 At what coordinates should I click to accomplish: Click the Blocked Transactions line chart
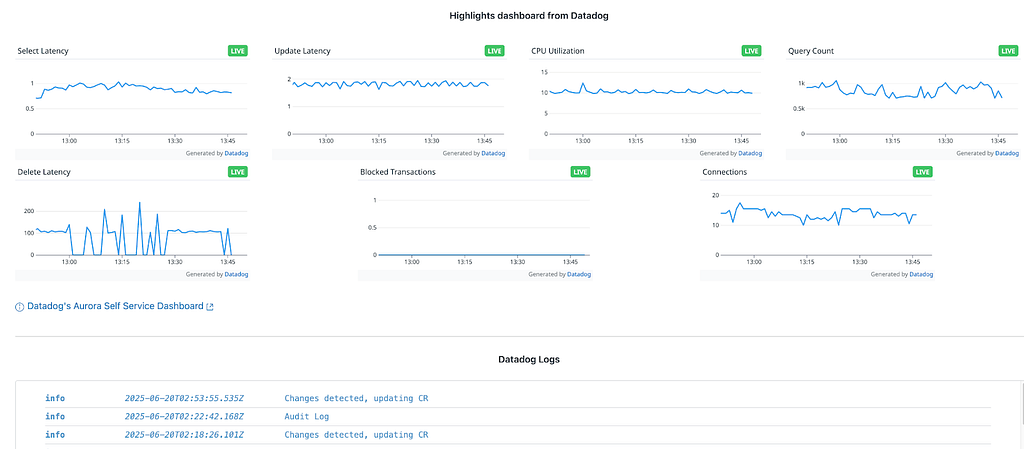pos(475,225)
